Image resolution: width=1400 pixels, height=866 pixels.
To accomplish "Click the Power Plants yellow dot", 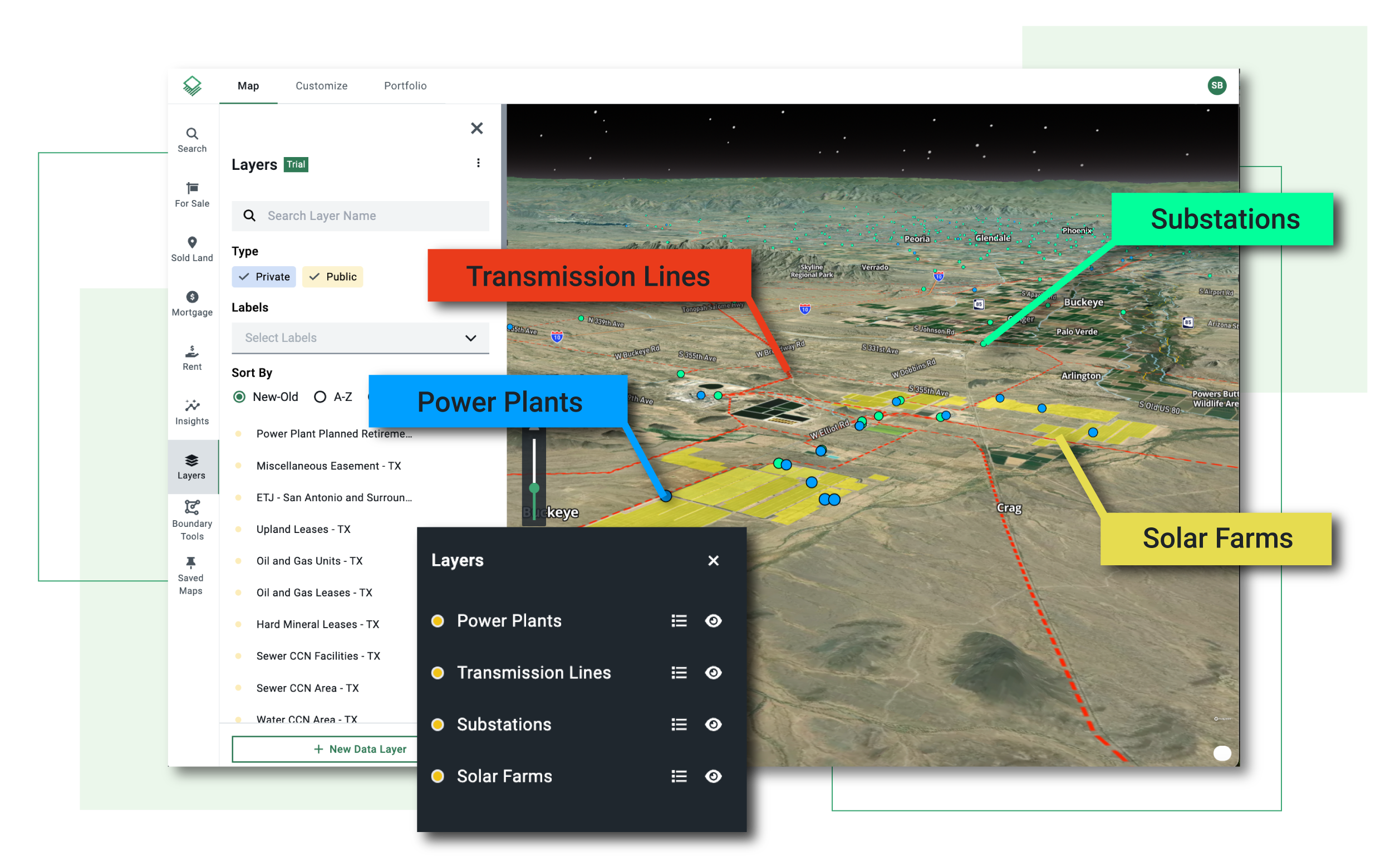I will 438,621.
